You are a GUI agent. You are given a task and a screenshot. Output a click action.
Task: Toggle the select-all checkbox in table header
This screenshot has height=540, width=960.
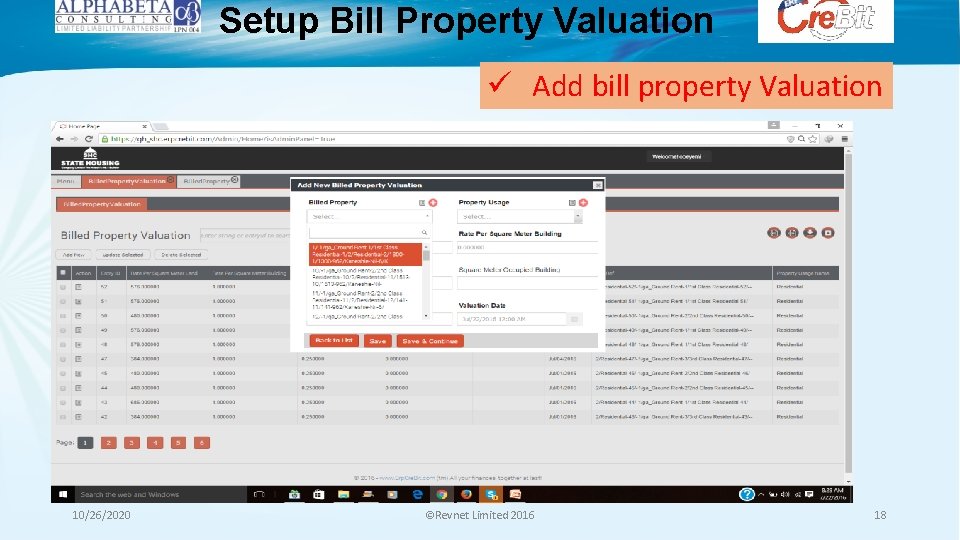pos(62,272)
